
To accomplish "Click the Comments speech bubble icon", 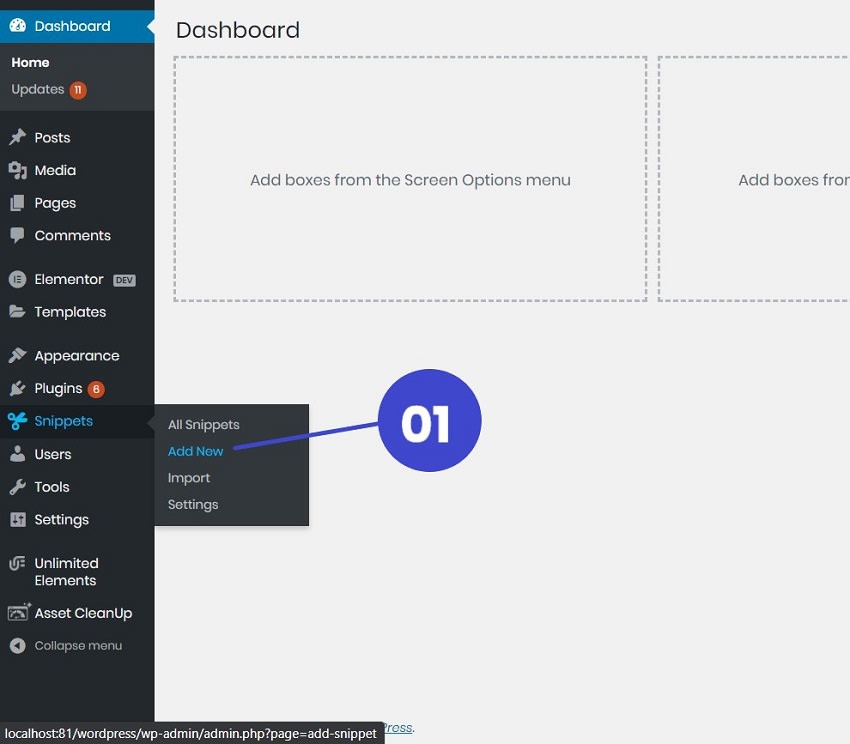I will coord(17,235).
